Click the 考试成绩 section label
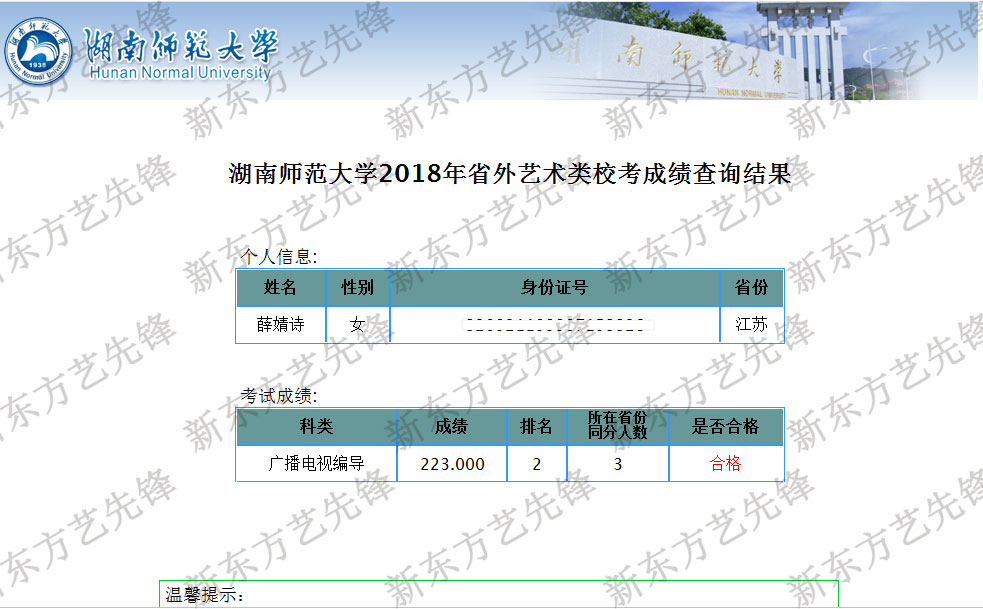Screen dimensions: 983x609 pyautogui.click(x=279, y=396)
